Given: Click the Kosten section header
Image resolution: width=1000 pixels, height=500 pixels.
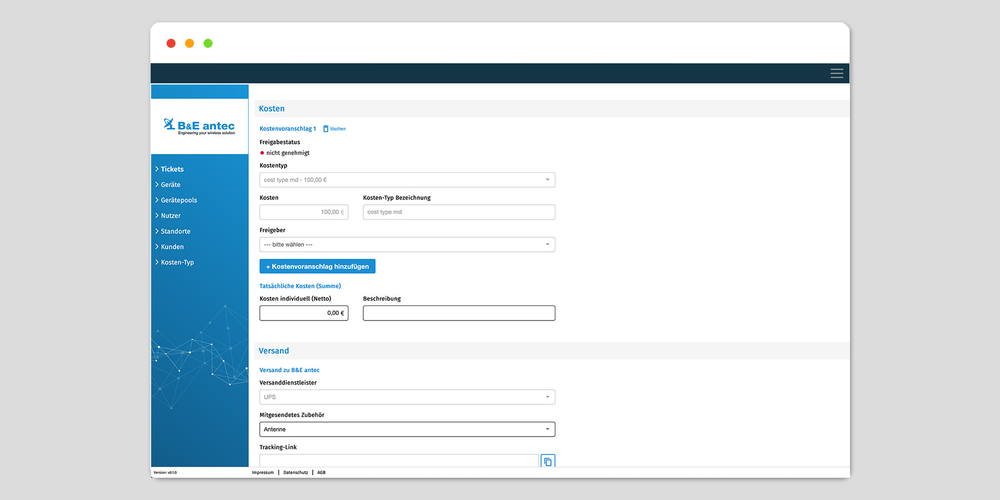Looking at the screenshot, I should click(x=552, y=108).
